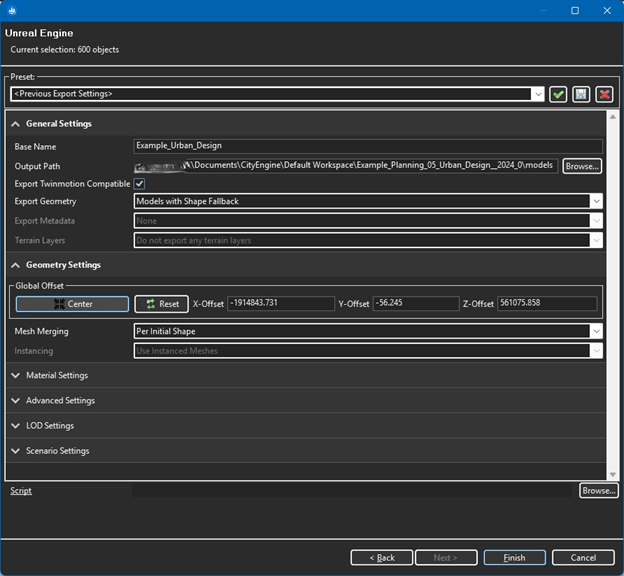Screen dimensions: 624x576
Task: Click Finish to export
Action: 515,558
